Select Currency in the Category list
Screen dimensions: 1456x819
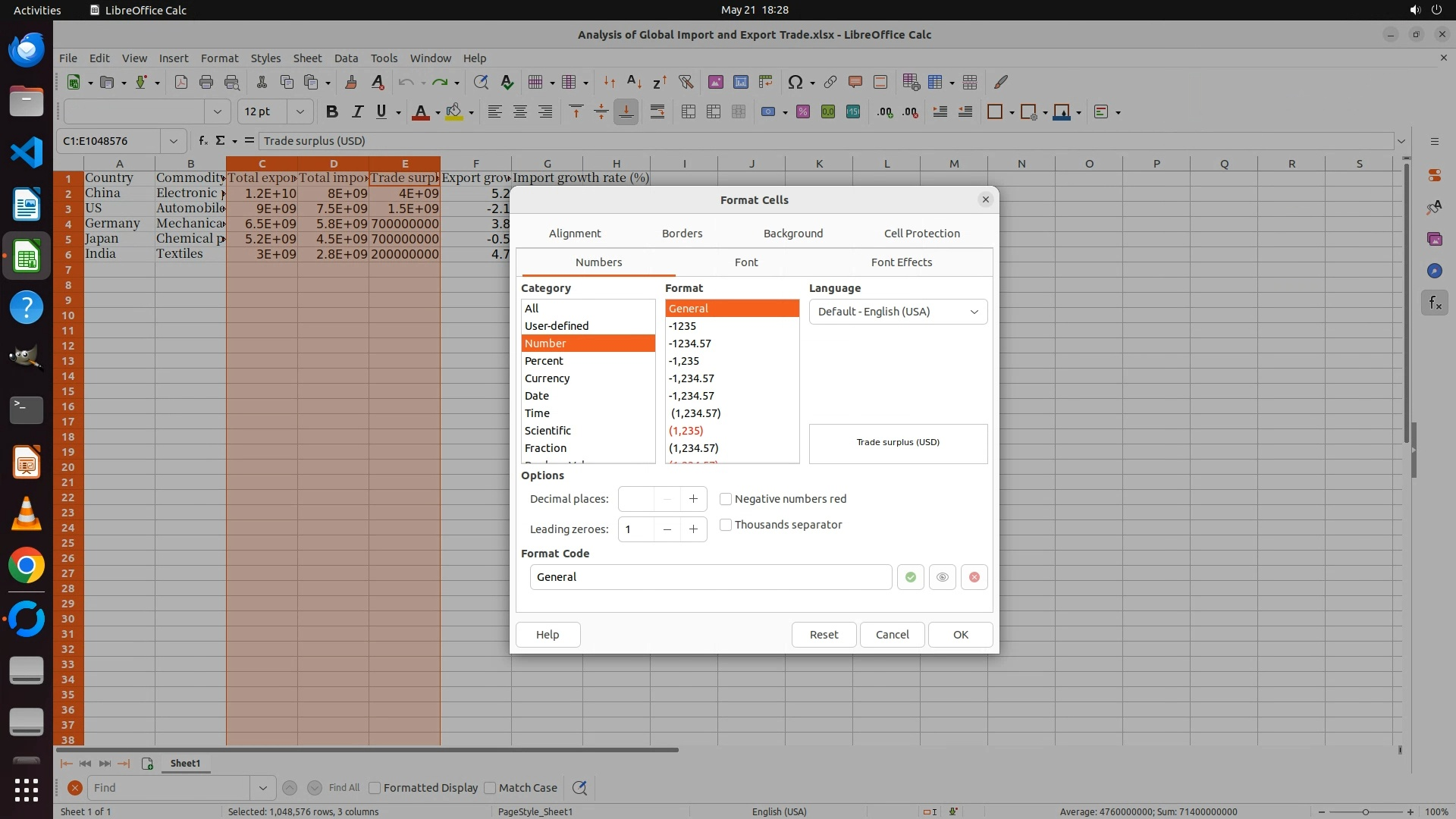(x=547, y=378)
